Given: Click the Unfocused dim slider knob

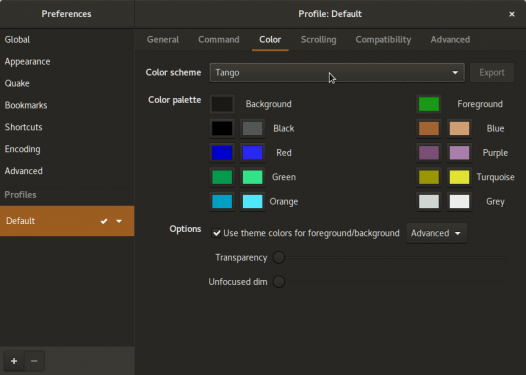Looking at the screenshot, I should 279,282.
